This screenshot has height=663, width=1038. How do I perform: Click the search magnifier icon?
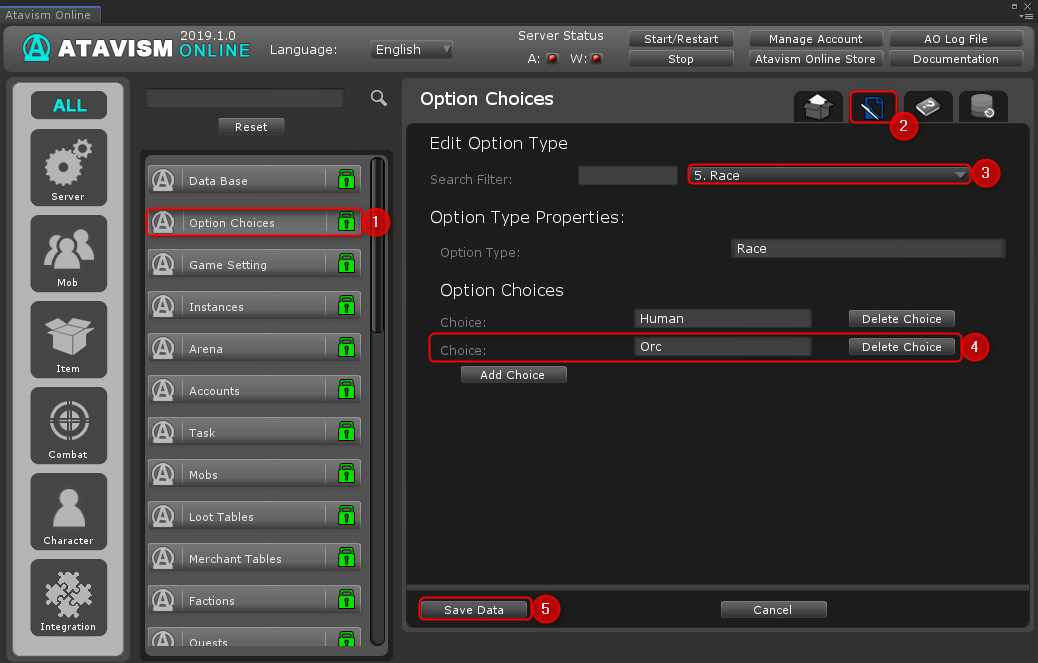coord(379,97)
